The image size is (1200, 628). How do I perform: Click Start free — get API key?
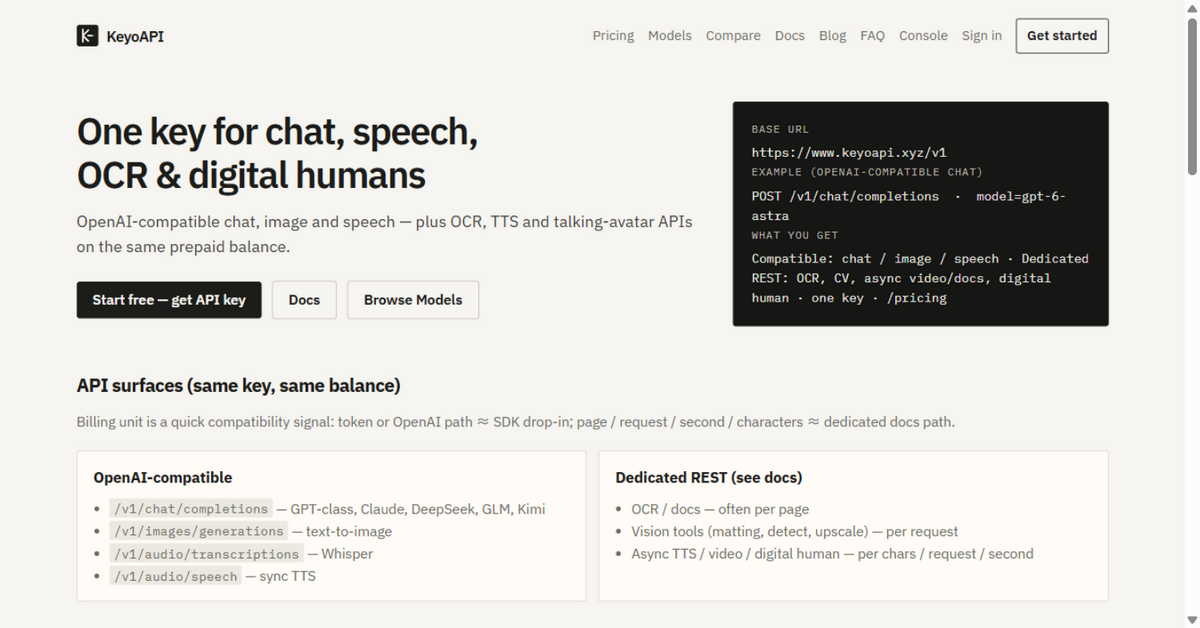(x=169, y=300)
